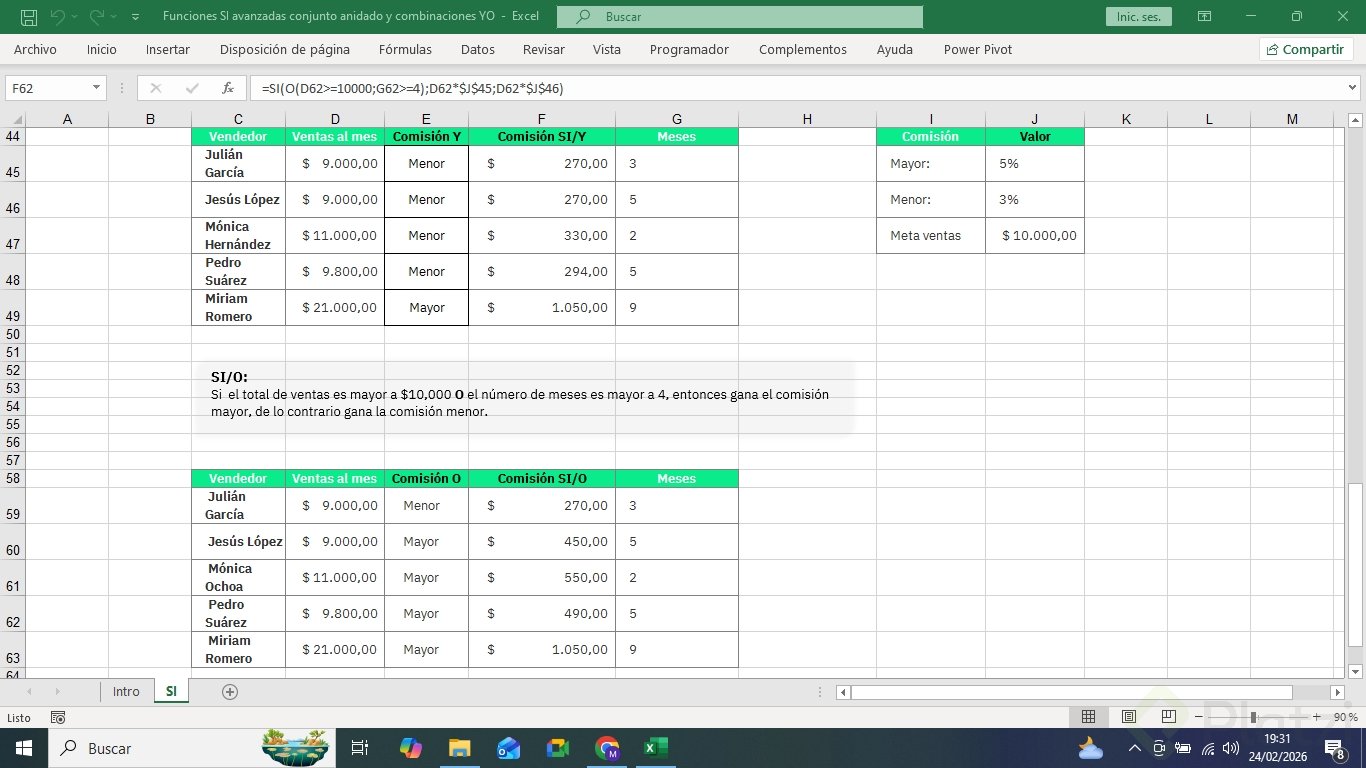Open the Customize Quick Access Toolbar arrow
The image size is (1366, 768).
tap(136, 17)
